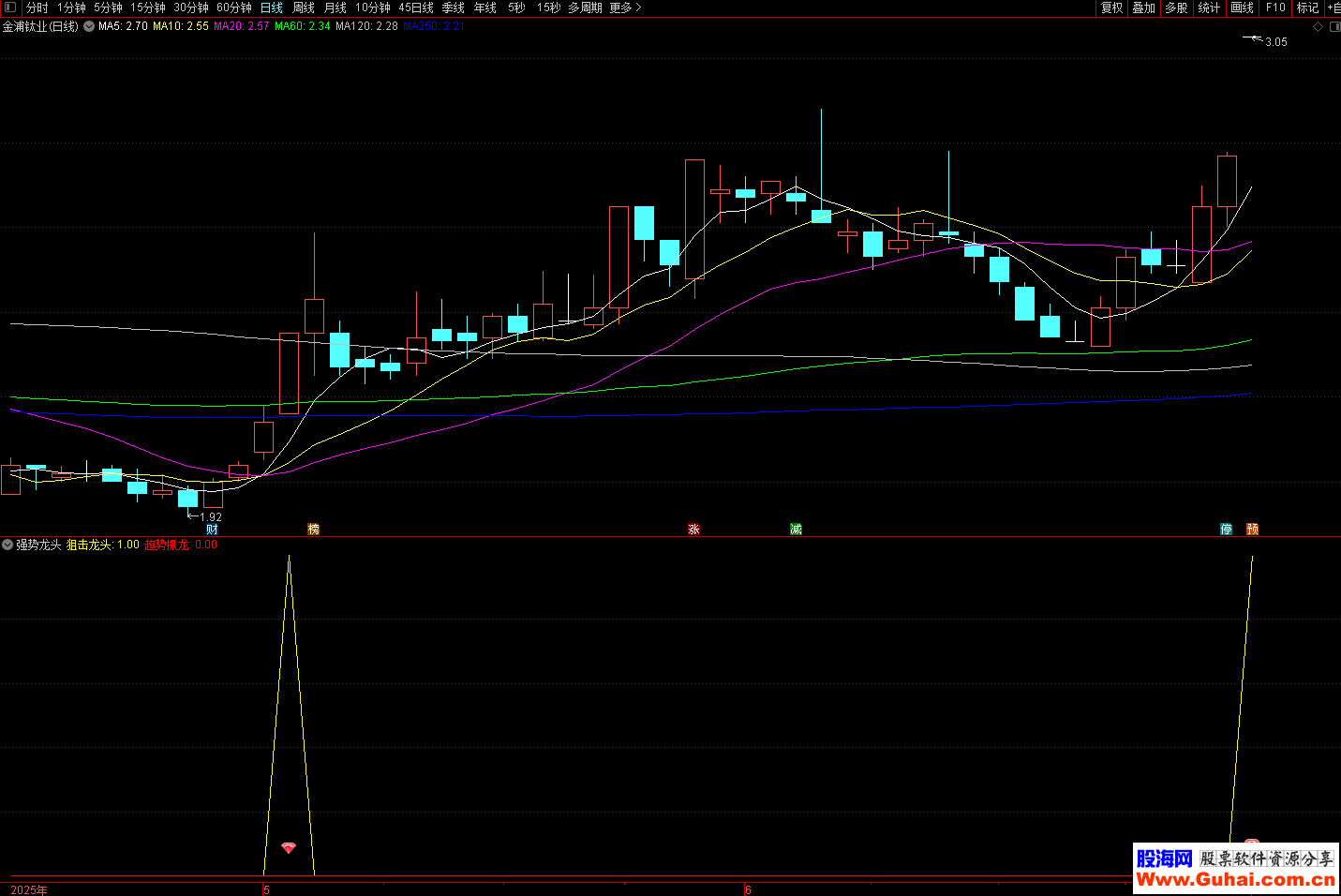
Task: Click the 预 event marker icon
Action: pyautogui.click(x=1253, y=530)
